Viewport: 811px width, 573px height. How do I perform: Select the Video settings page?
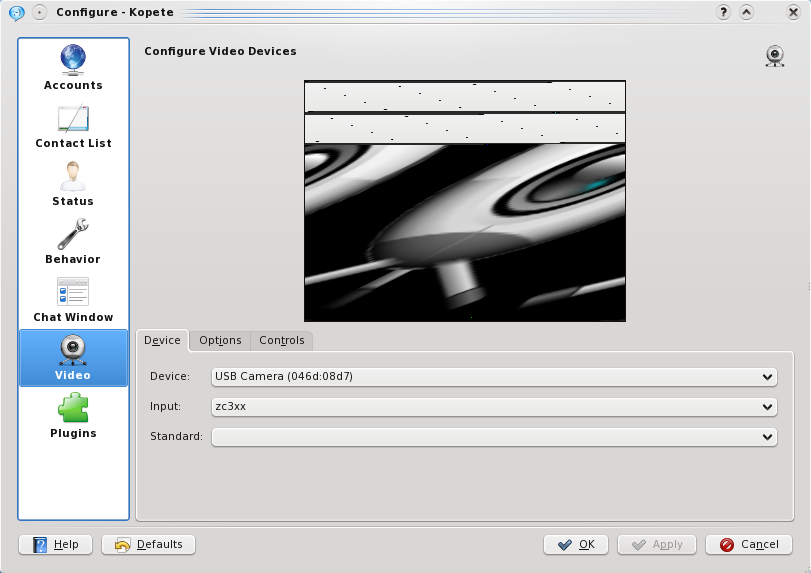pyautogui.click(x=73, y=358)
